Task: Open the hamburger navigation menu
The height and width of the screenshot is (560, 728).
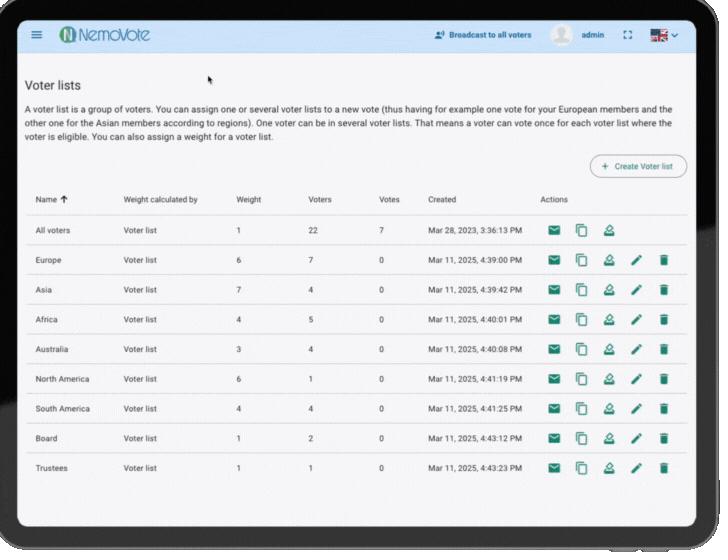Action: [37, 35]
